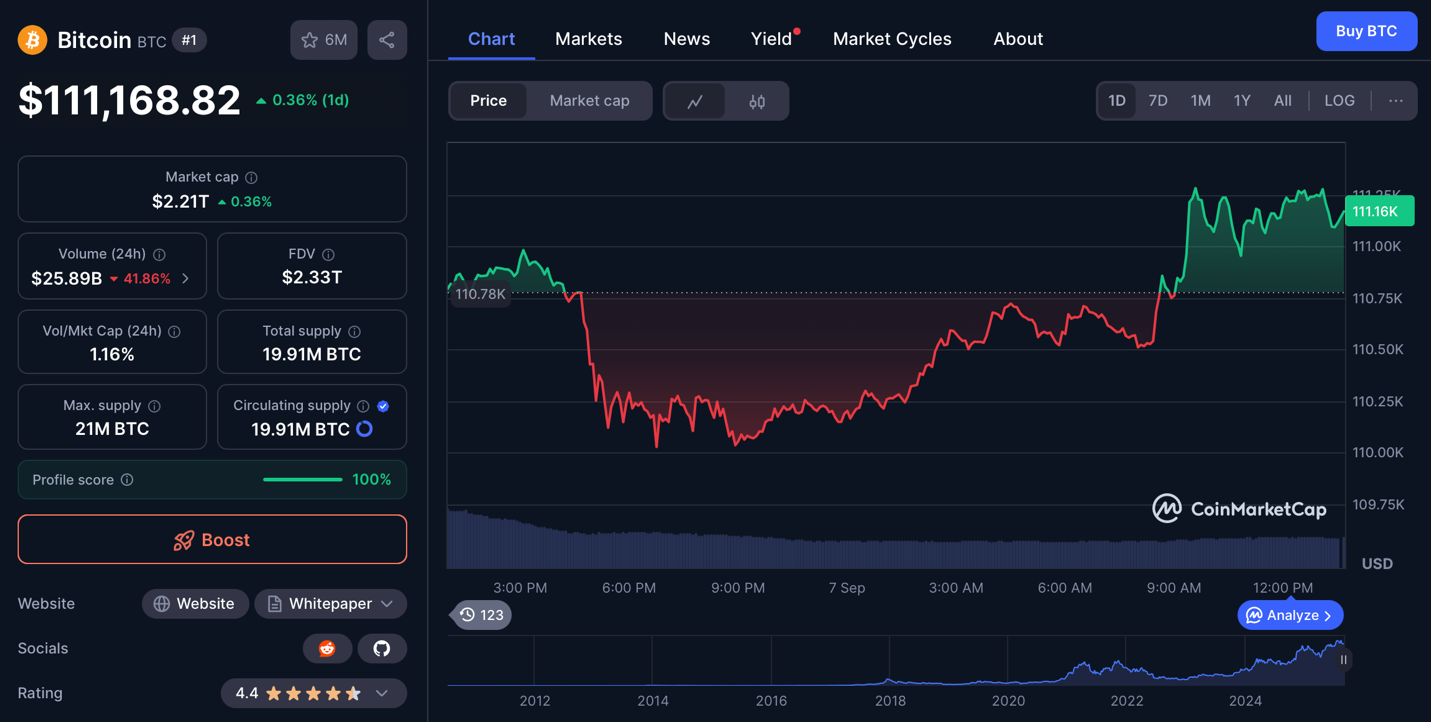This screenshot has height=722, width=1431.
Task: Click the $111,168.82 price text
Action: (129, 100)
